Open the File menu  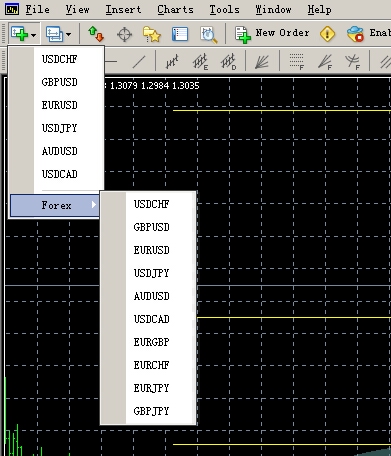click(38, 9)
